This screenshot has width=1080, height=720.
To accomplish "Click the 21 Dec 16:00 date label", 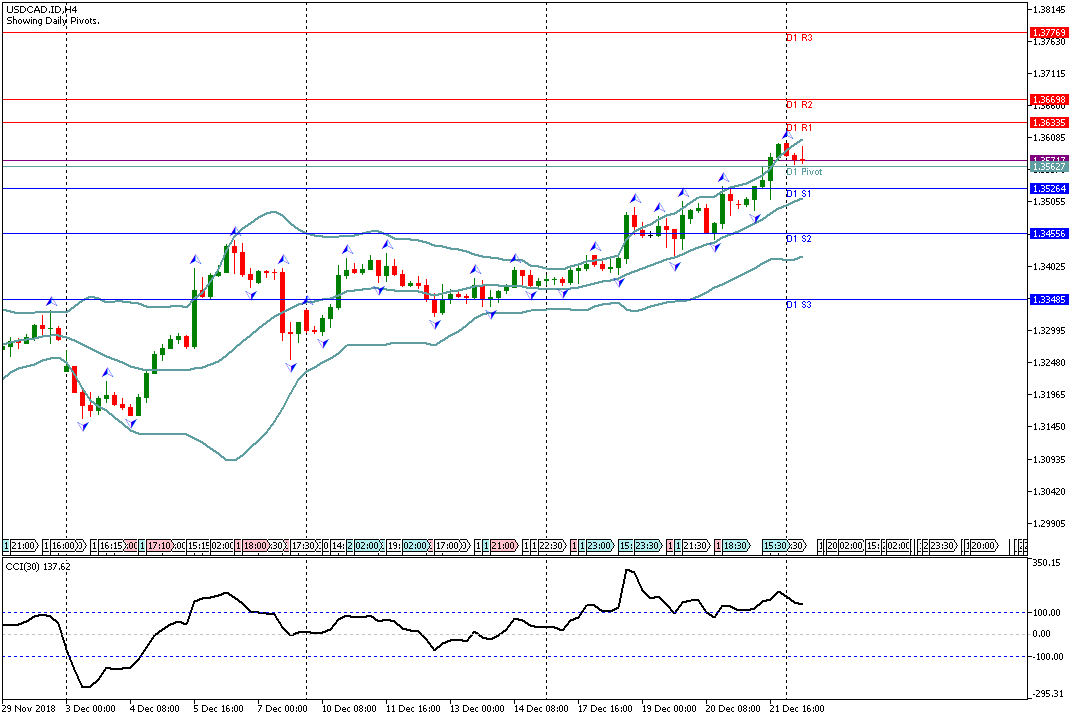I will (x=797, y=708).
